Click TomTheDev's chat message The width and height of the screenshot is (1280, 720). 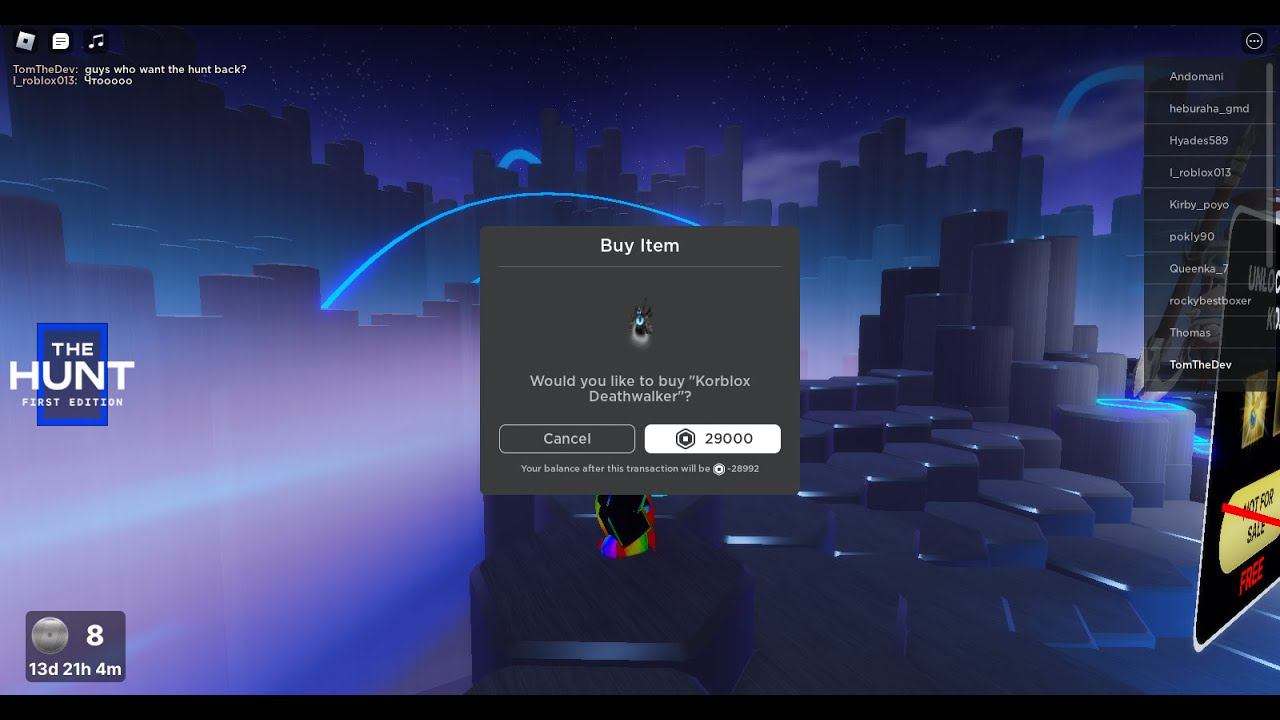click(129, 69)
